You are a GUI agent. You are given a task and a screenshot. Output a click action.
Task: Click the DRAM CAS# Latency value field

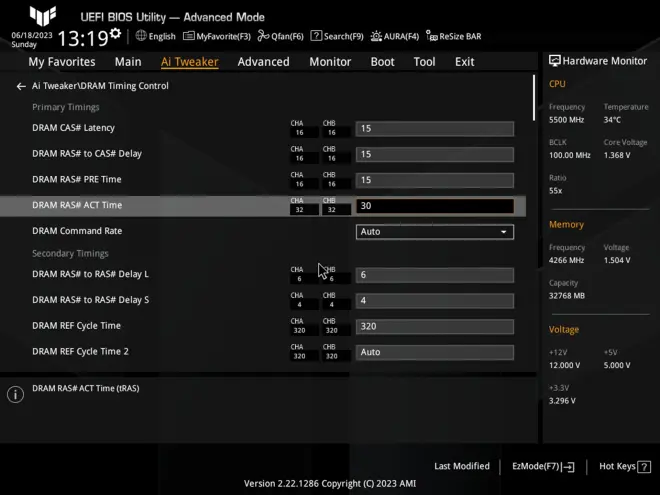click(435, 129)
